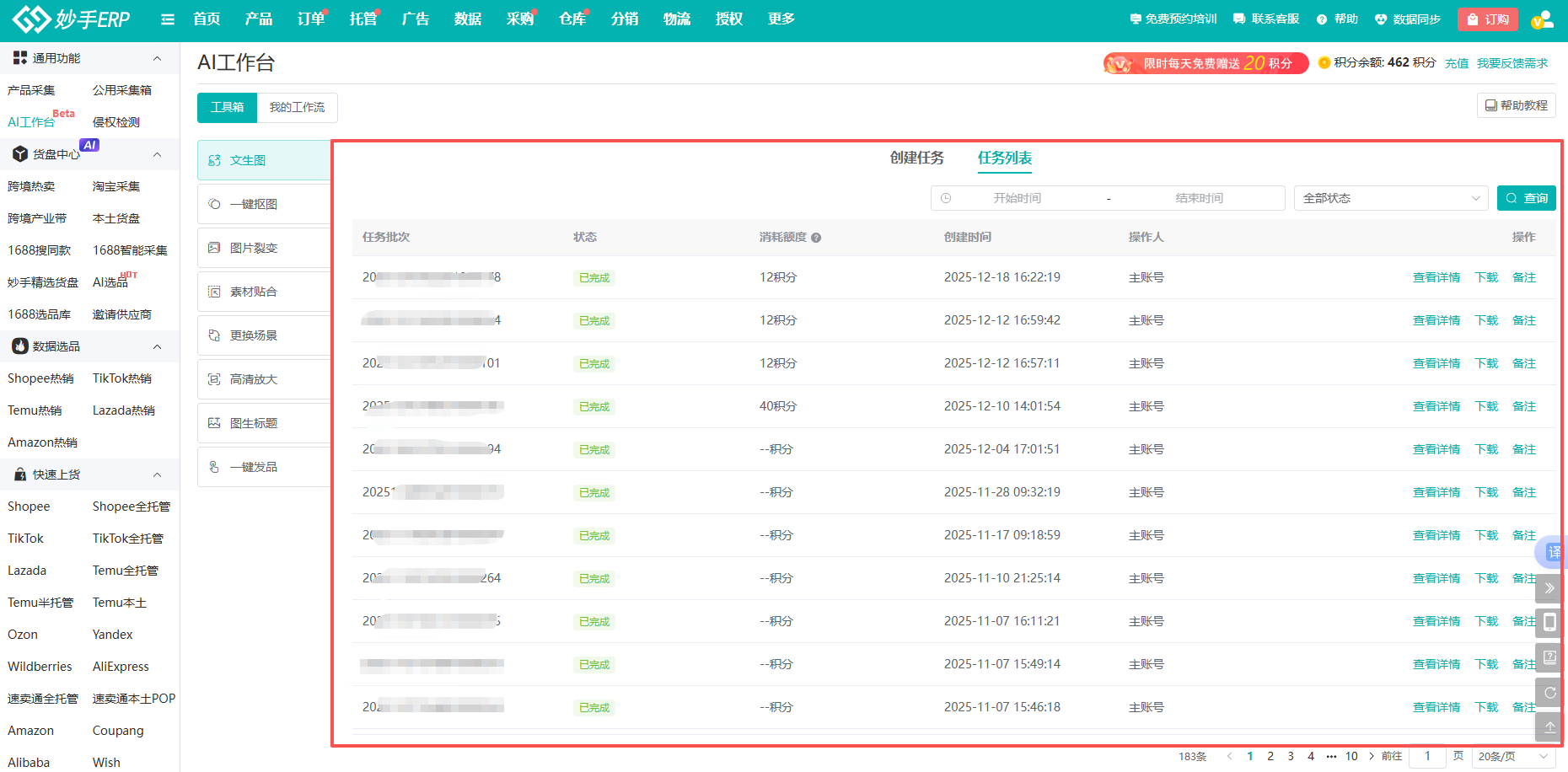This screenshot has width=1568, height=772.
Task: Switch to the 我的工作流 tab
Action: coord(297,107)
